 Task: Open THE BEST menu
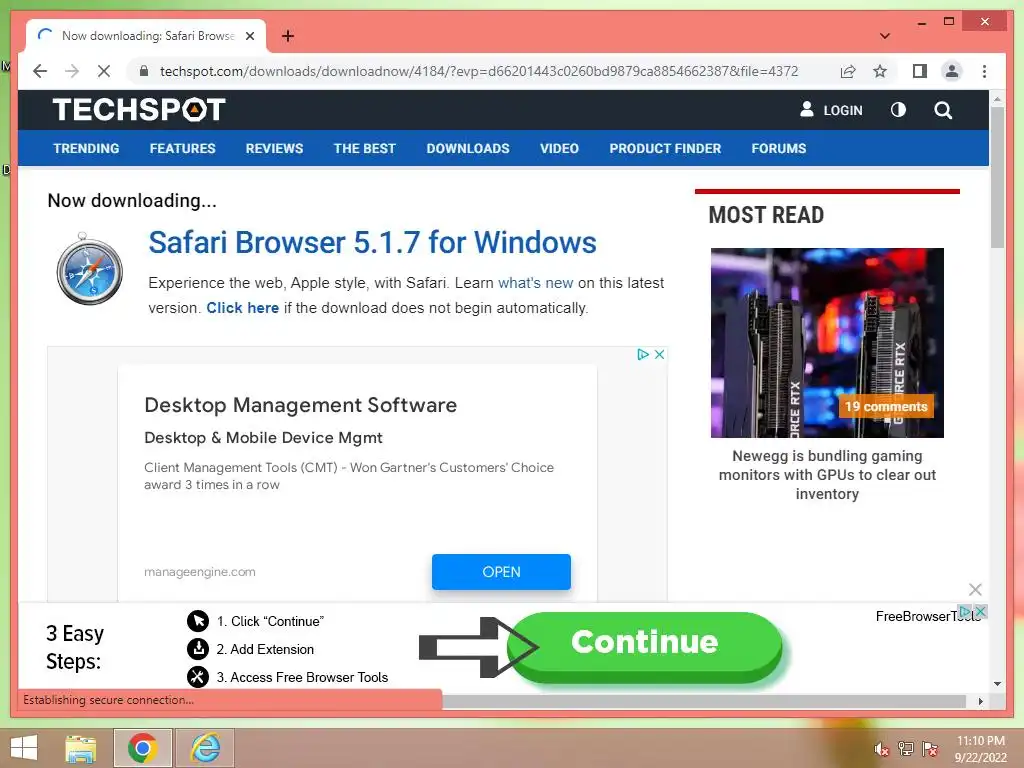tap(364, 148)
